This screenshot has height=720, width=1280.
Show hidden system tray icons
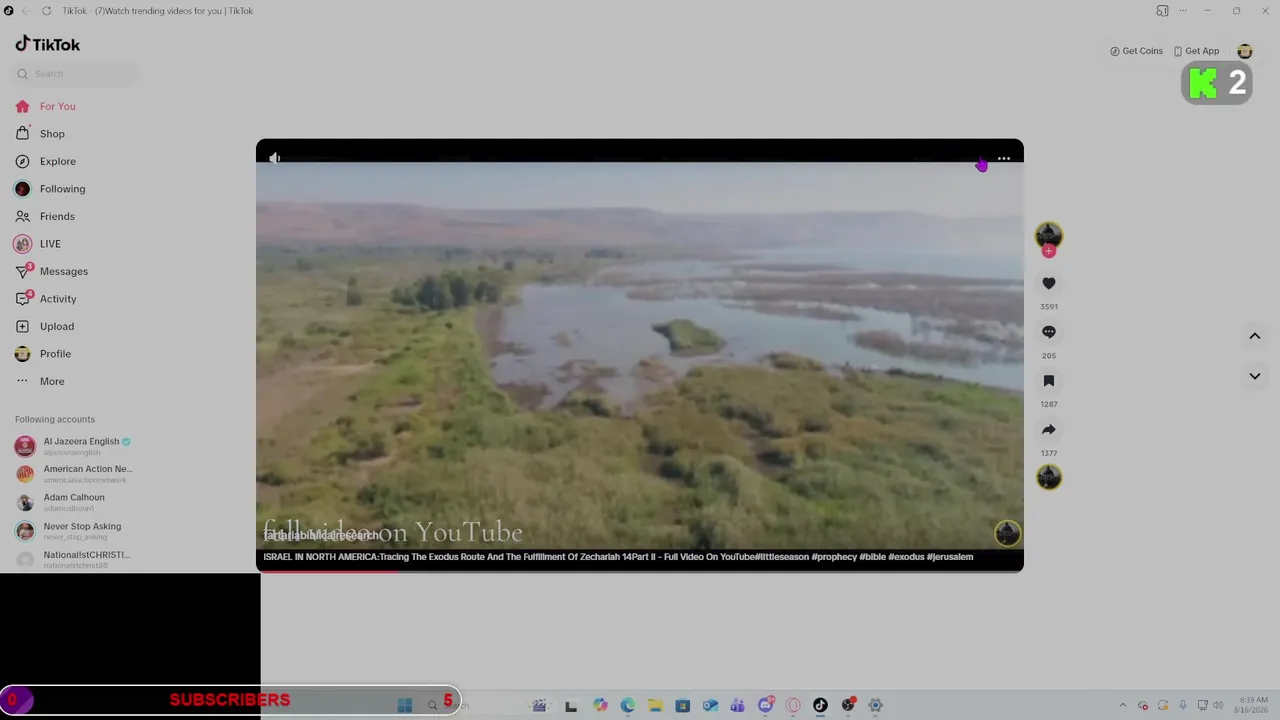1122,705
